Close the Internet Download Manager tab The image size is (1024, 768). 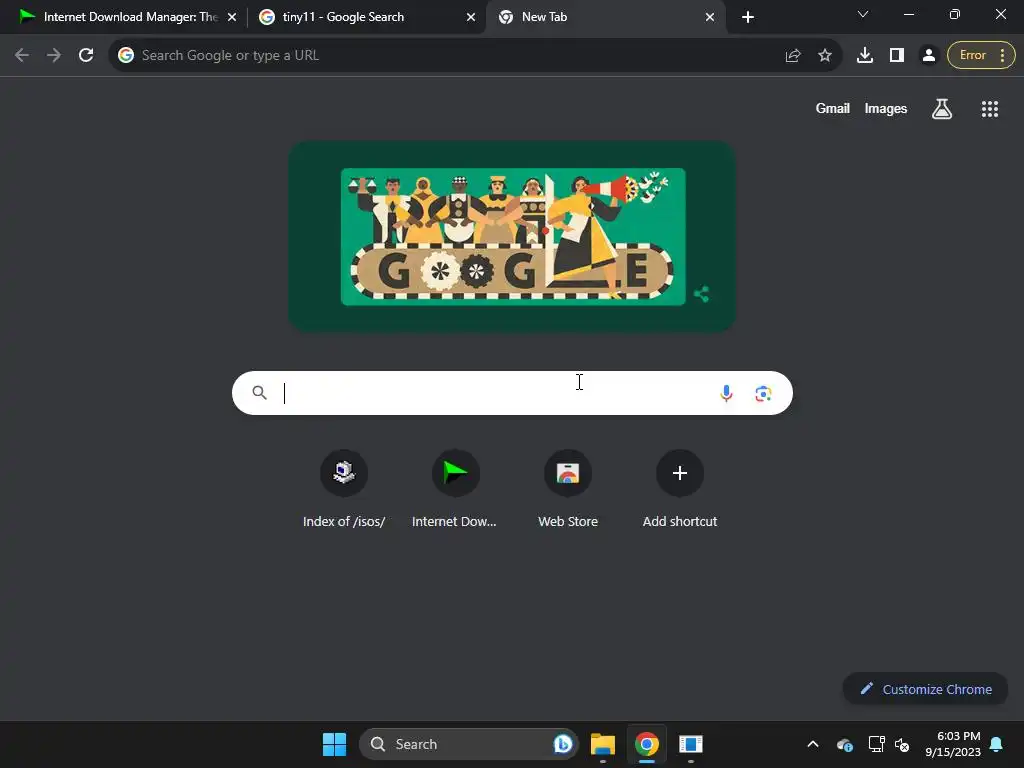(x=232, y=17)
